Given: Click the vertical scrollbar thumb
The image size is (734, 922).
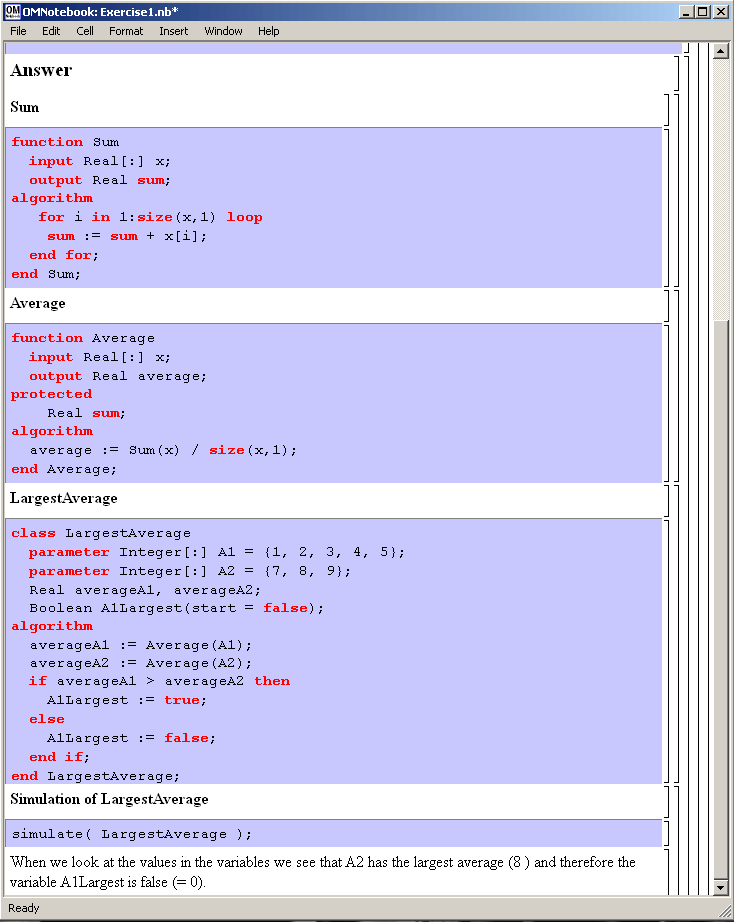Looking at the screenshot, I should pyautogui.click(x=720, y=600).
